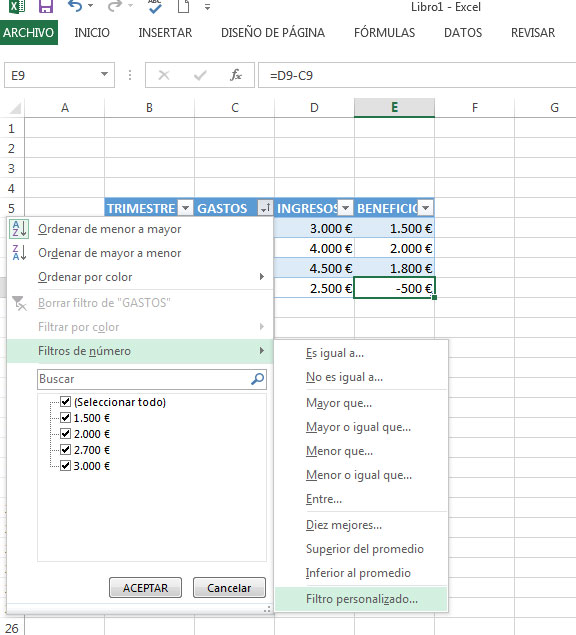Click the Redo arrow icon
Viewport: 576px width, 635px height.
(x=115, y=6)
